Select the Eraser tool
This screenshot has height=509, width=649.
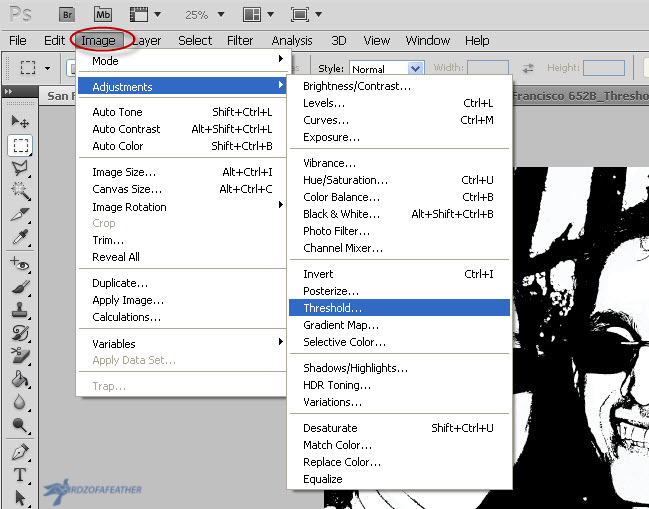20,356
